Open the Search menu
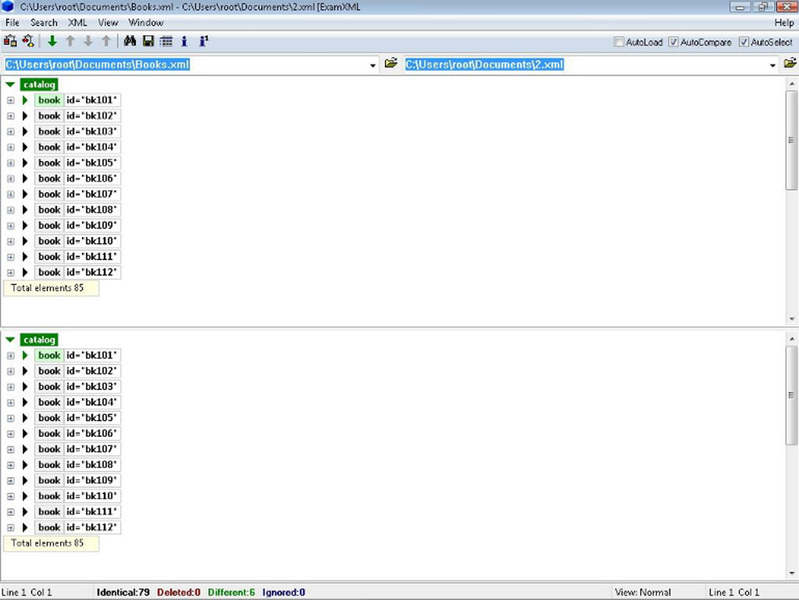Image resolution: width=799 pixels, height=600 pixels. click(x=44, y=22)
